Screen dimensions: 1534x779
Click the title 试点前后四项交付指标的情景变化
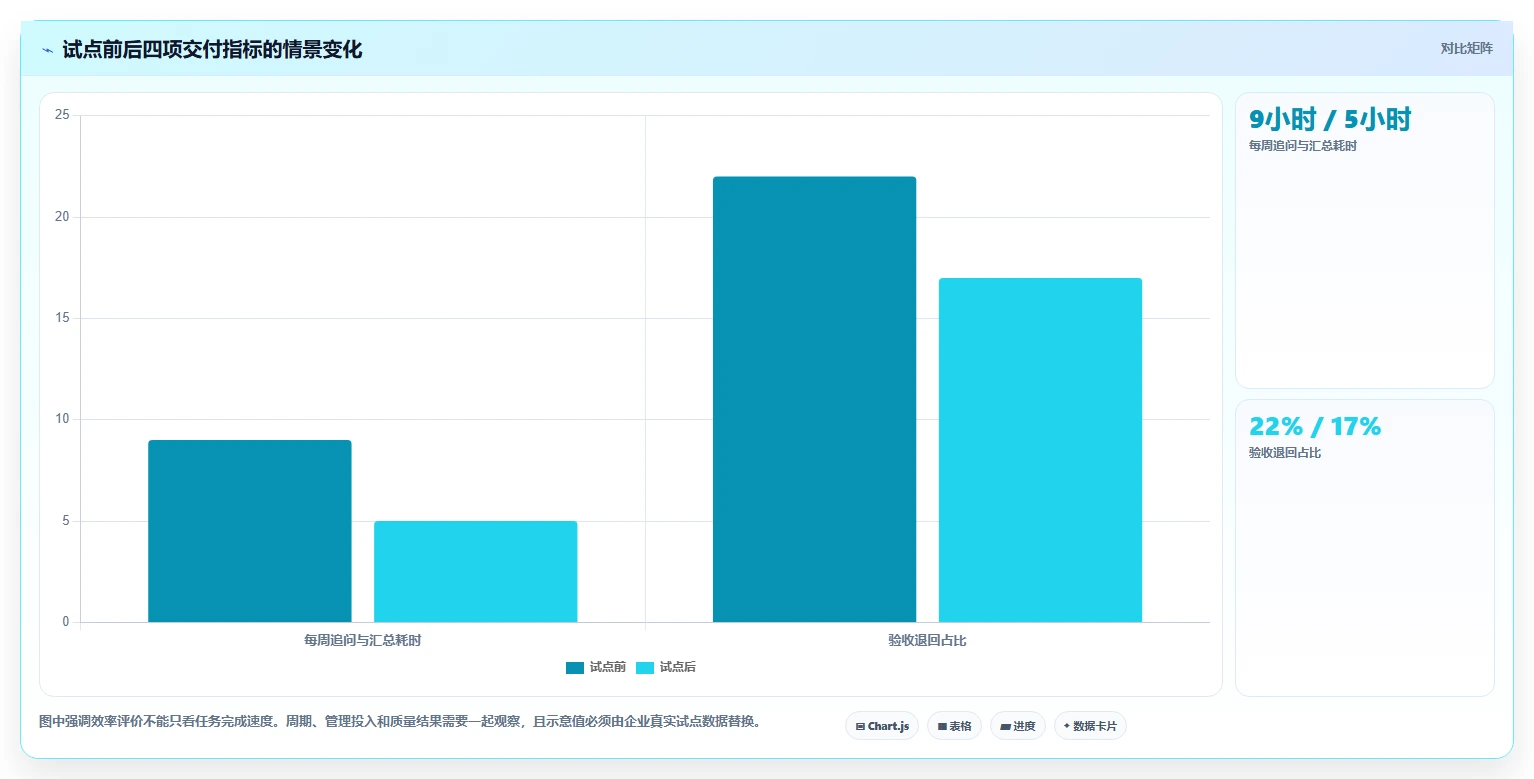pos(212,50)
